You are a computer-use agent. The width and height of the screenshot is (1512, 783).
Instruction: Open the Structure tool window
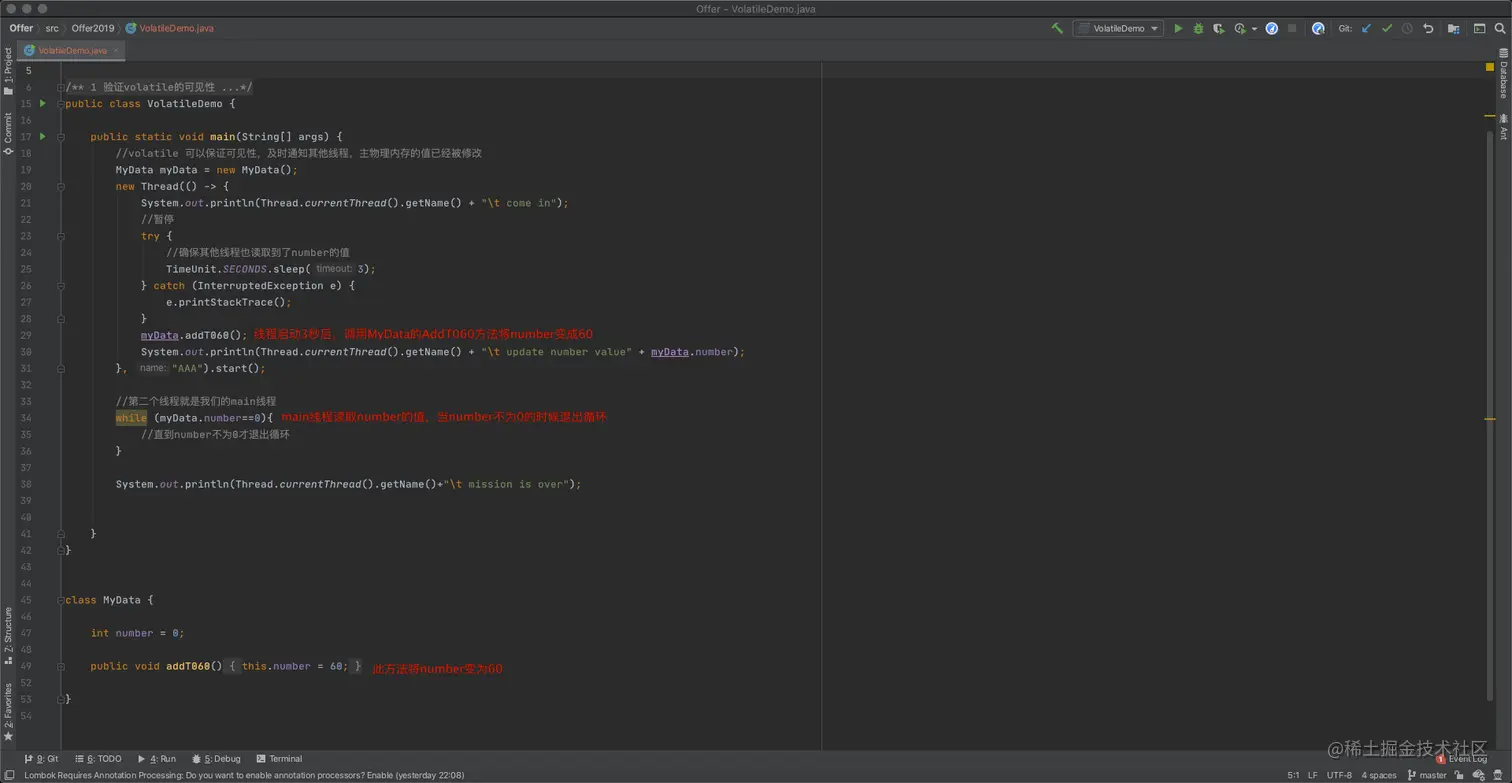coord(8,635)
